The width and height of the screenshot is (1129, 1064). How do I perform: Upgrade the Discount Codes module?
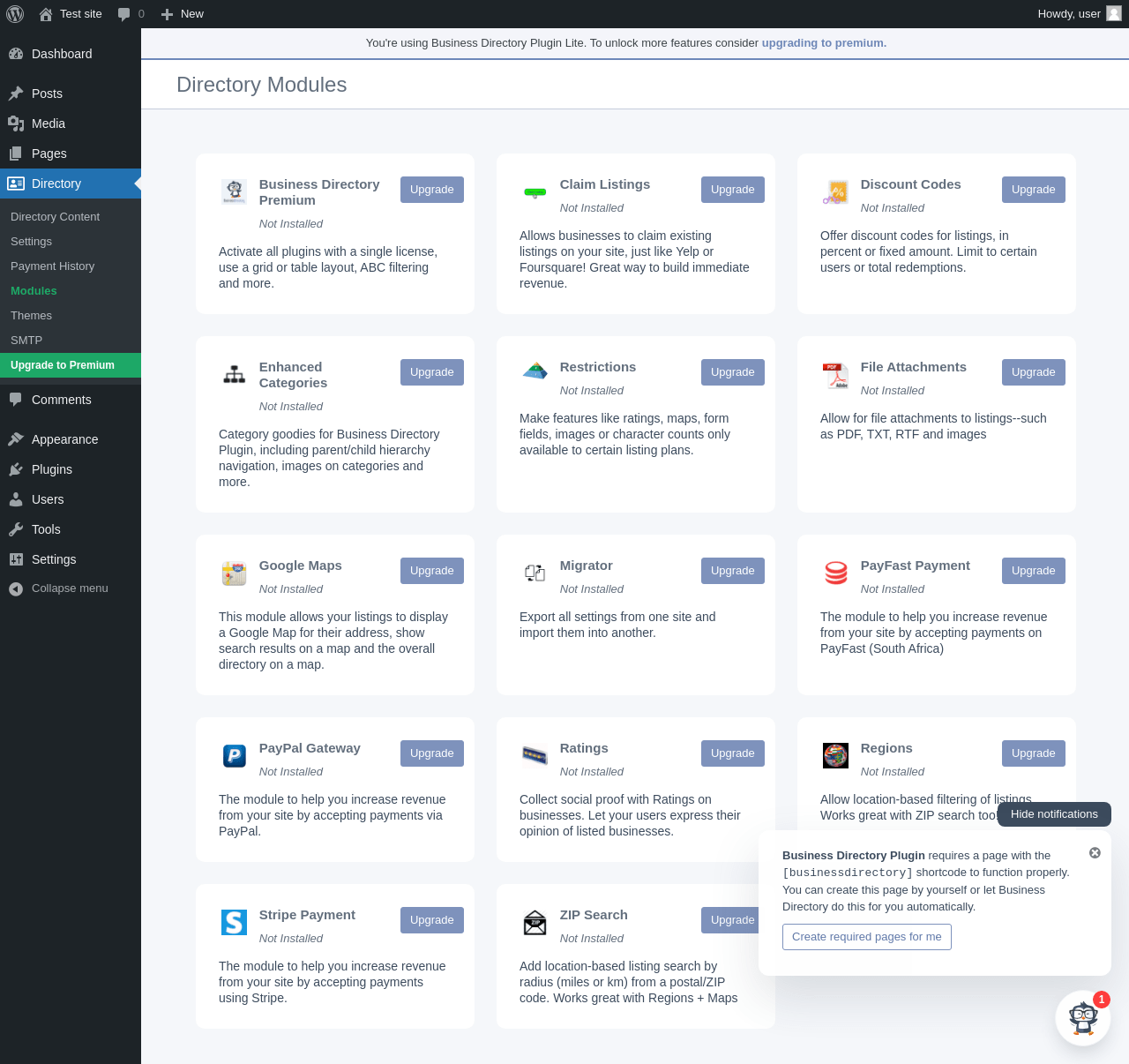1034,190
